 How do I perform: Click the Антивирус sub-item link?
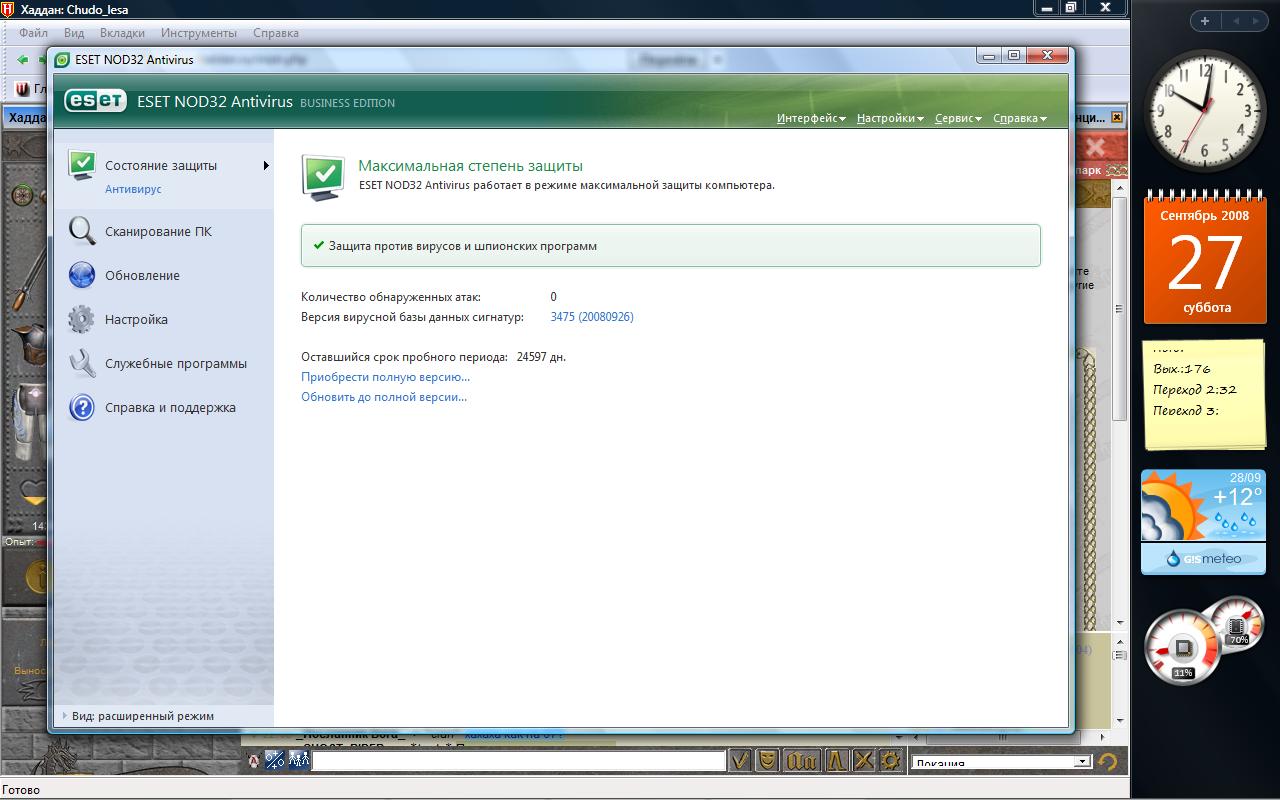133,189
